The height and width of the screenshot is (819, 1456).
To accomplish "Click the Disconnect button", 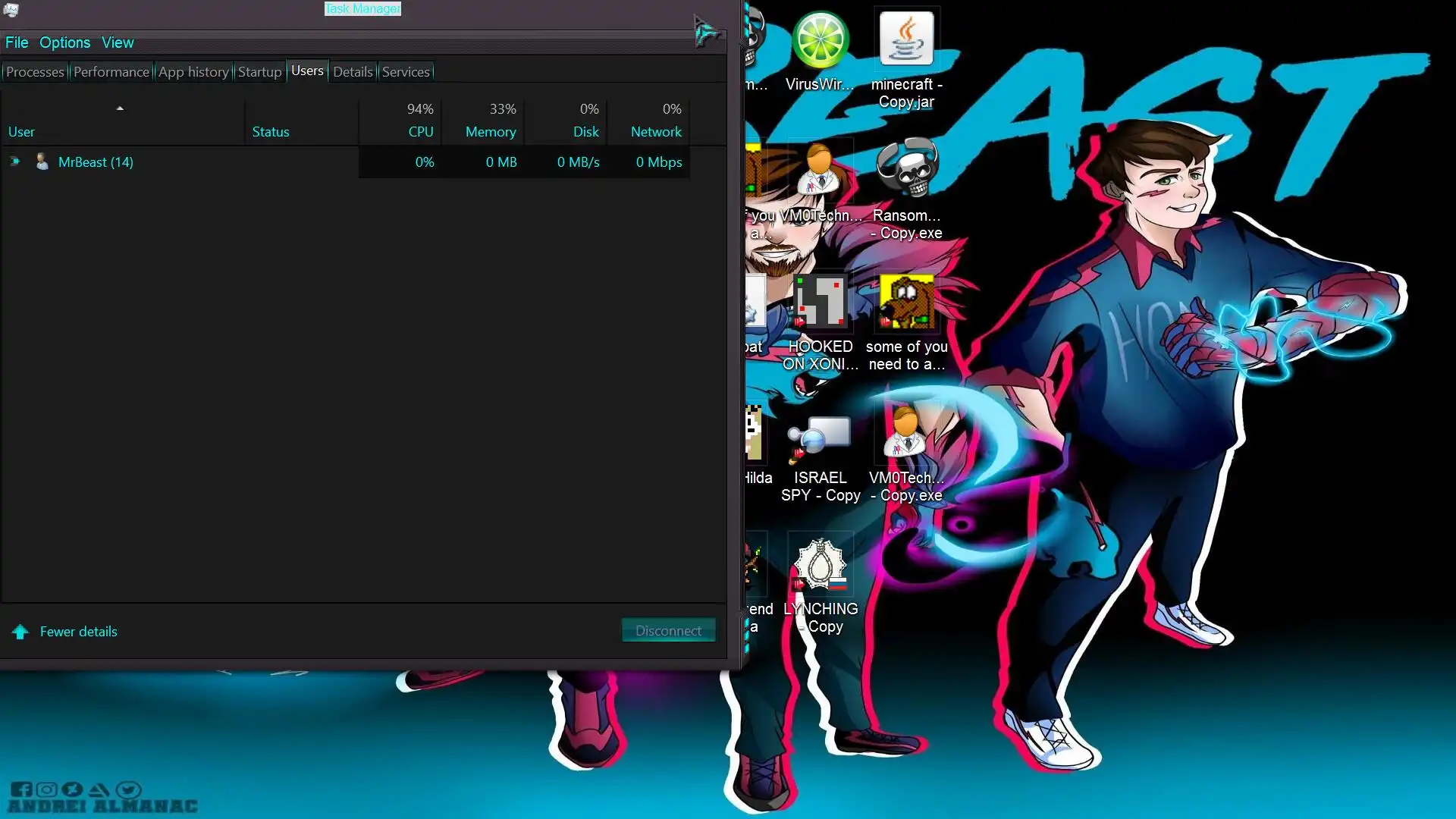I will tap(668, 631).
